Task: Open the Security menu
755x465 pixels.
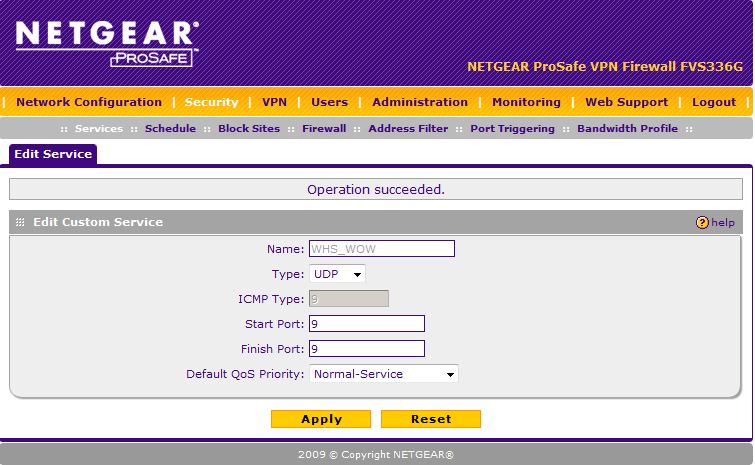Action: pos(211,102)
